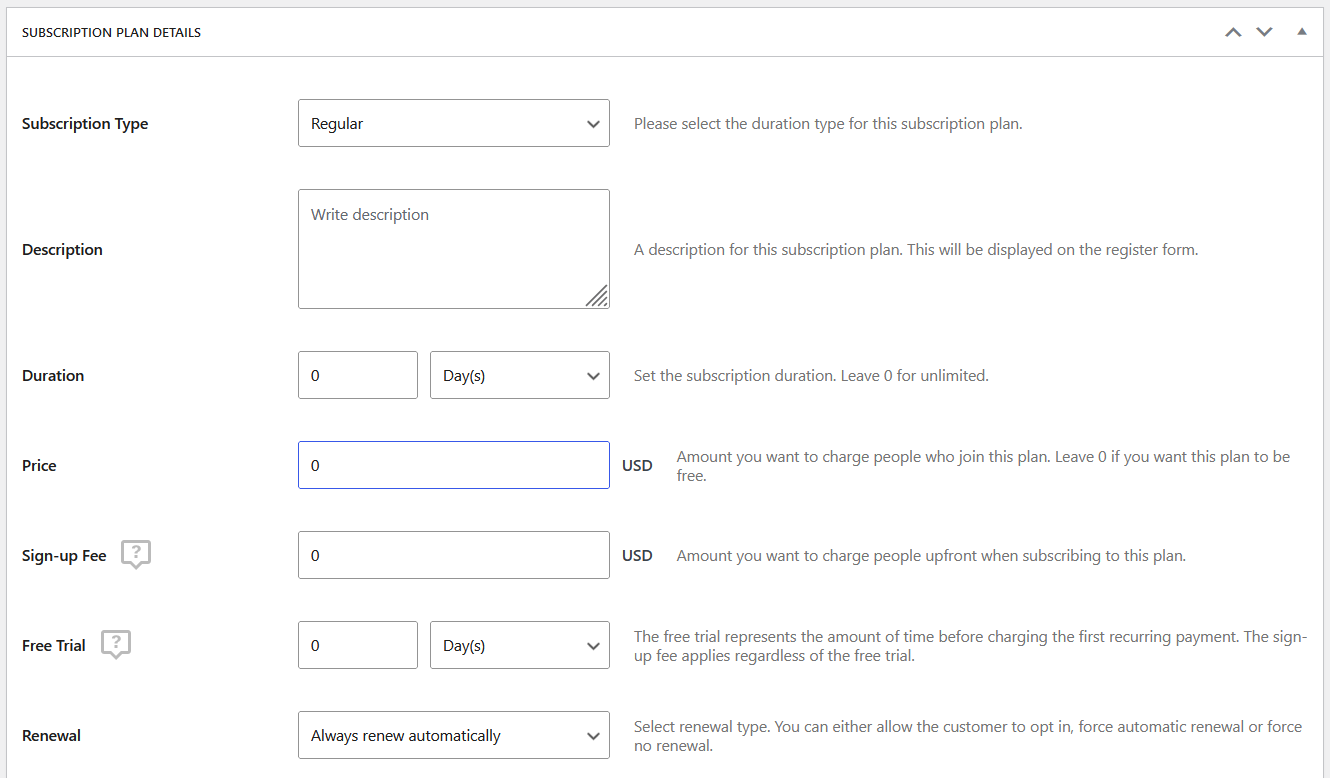This screenshot has width=1330, height=778.
Task: Collapse the Subscription Plan Details panel arrow
Action: pos(1301,31)
